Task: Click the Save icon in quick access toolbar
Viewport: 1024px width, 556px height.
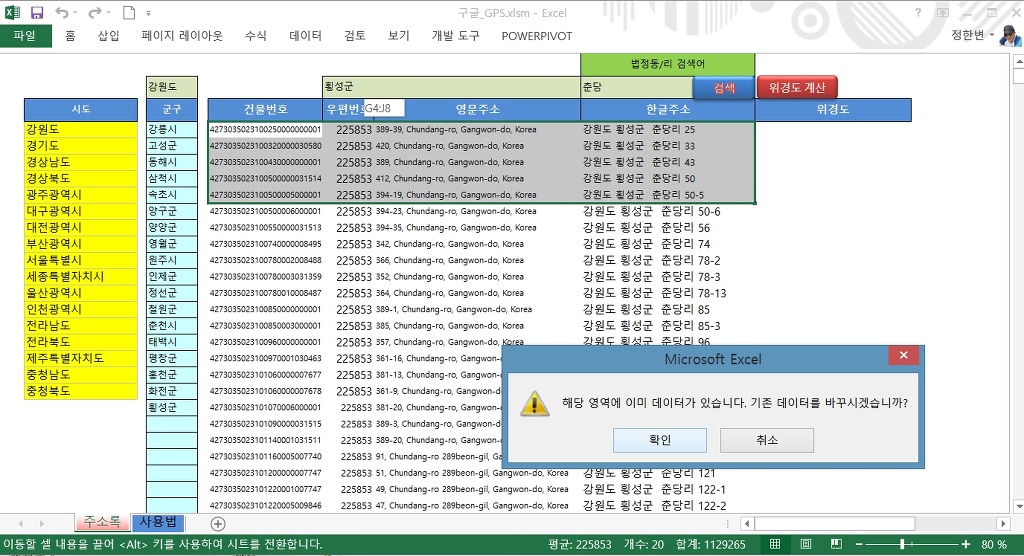Action: pyautogui.click(x=37, y=13)
